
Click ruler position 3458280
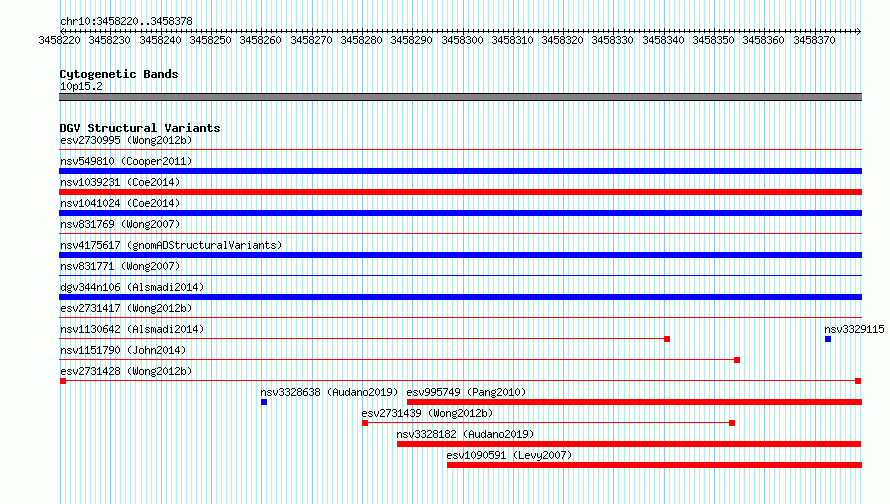coord(362,40)
